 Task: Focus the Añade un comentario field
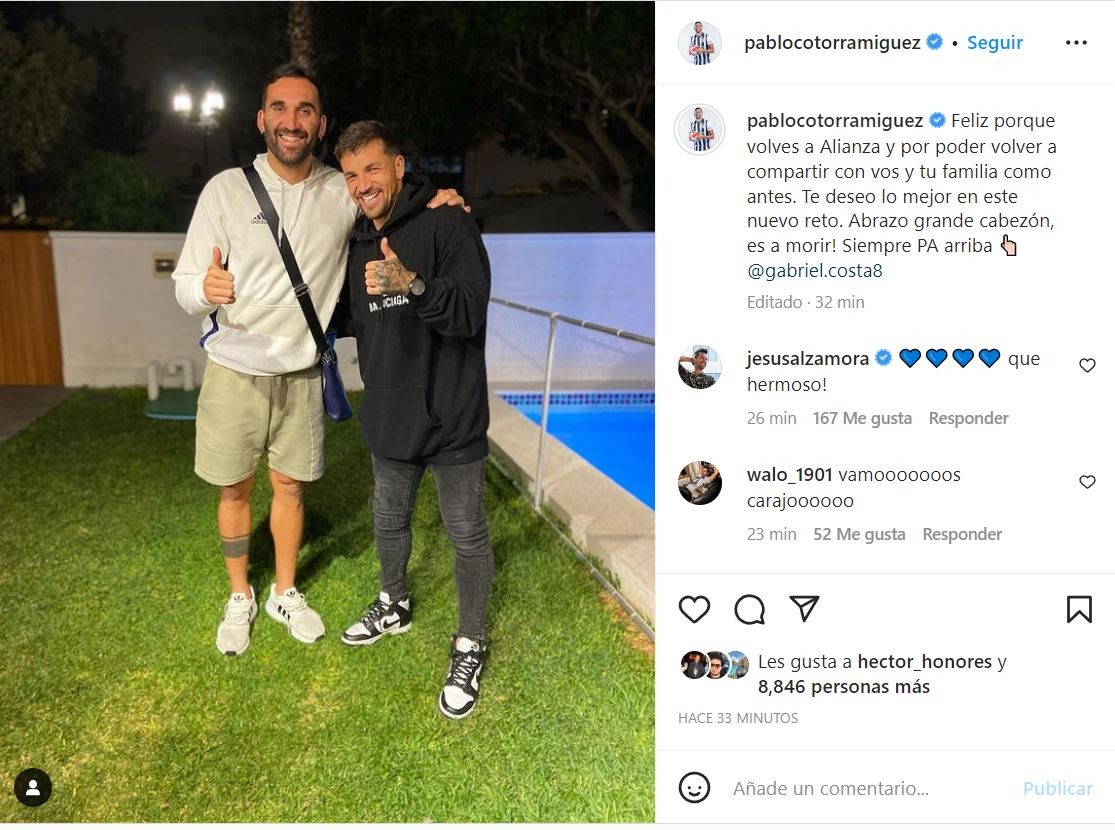(x=870, y=788)
